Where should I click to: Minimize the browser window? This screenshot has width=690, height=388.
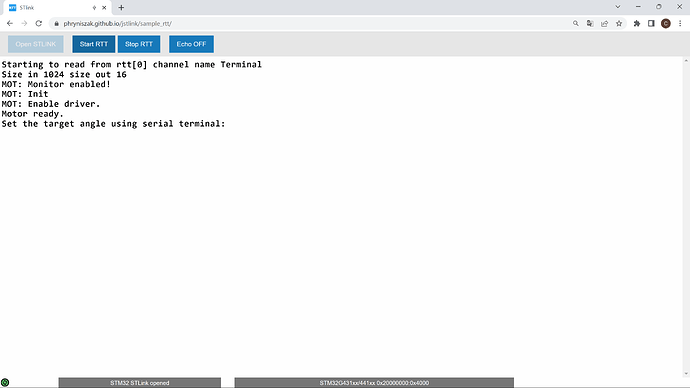[x=638, y=7]
